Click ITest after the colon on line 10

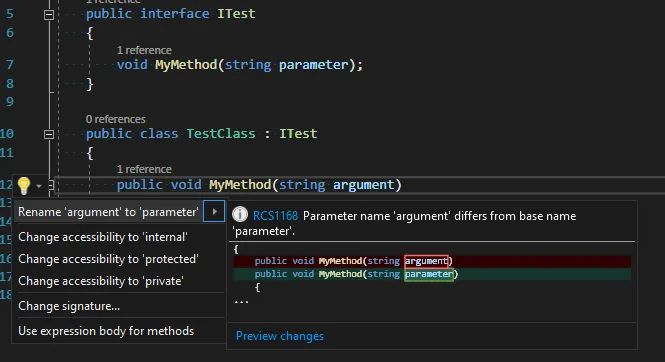[298, 134]
